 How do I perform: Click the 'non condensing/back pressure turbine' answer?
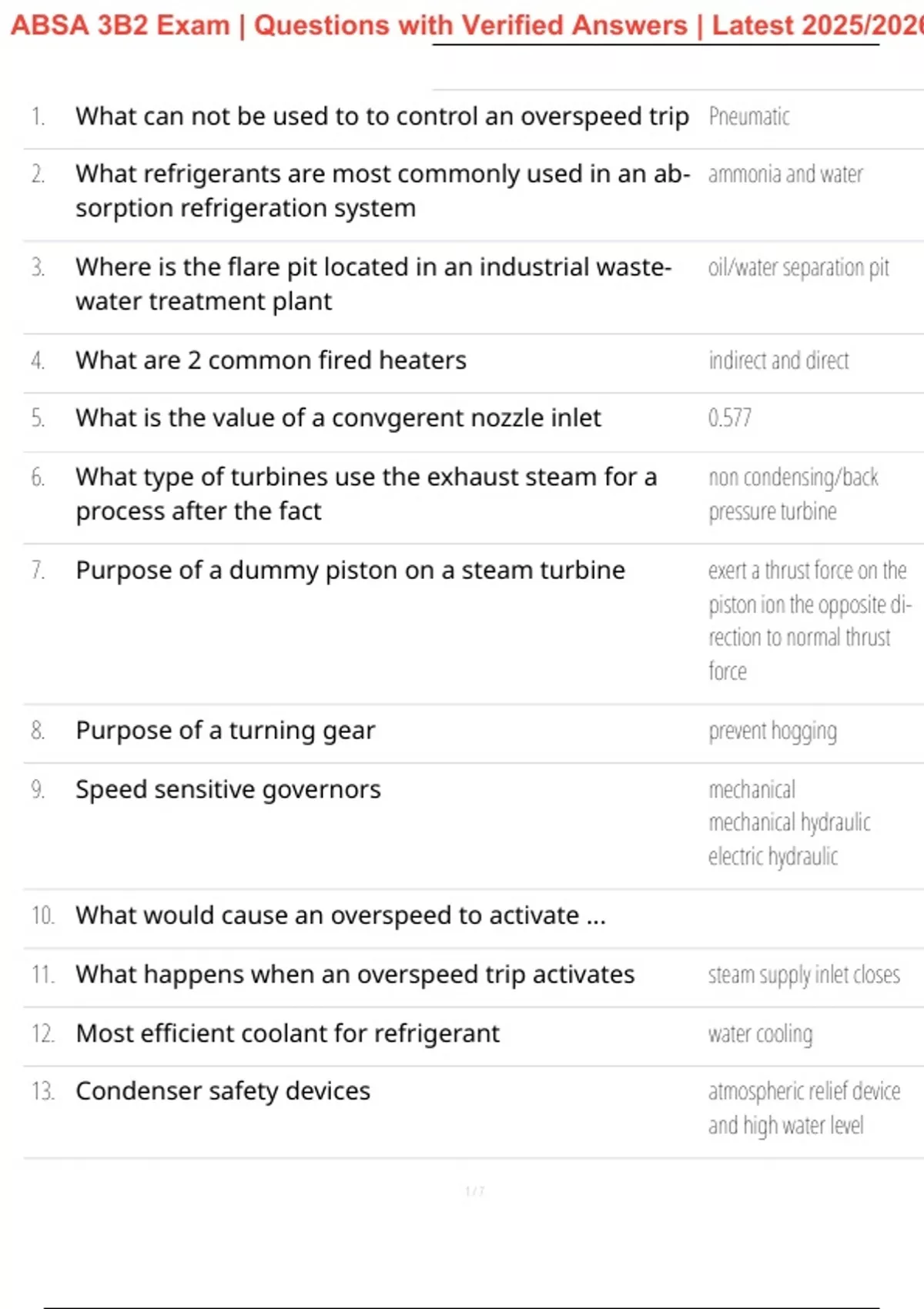pyautogui.click(x=793, y=494)
